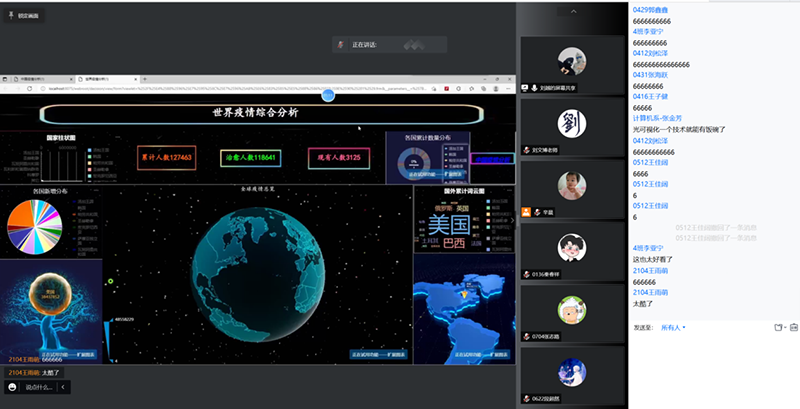Type in the 说点什么 chat input field
The height and width of the screenshot is (409, 800).
click(x=38, y=387)
